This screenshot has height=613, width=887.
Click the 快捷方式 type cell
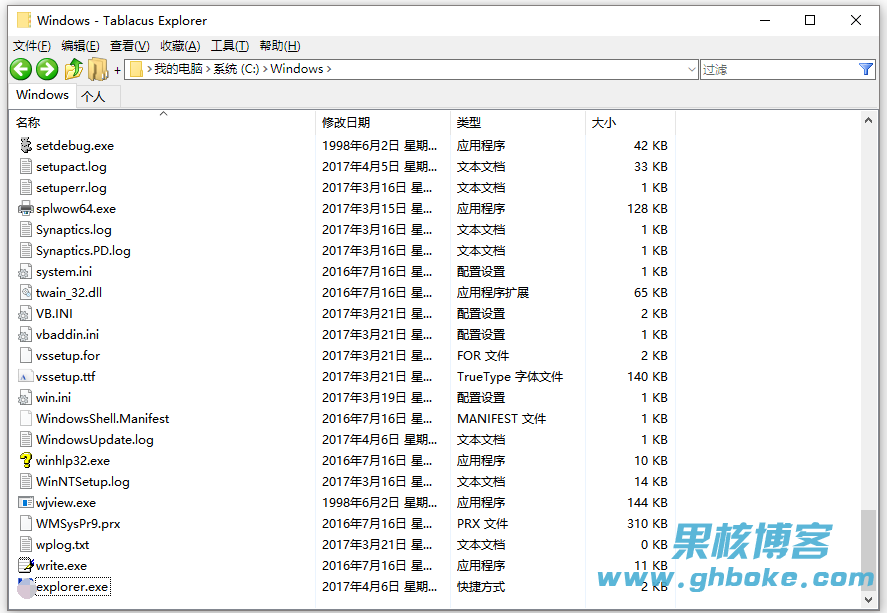[x=481, y=586]
